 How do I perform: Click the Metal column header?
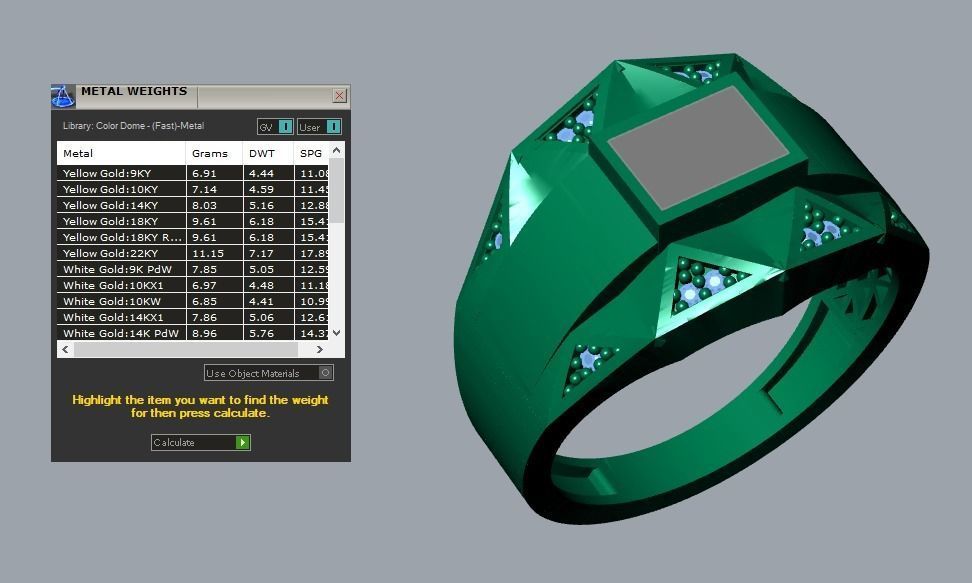(x=121, y=153)
